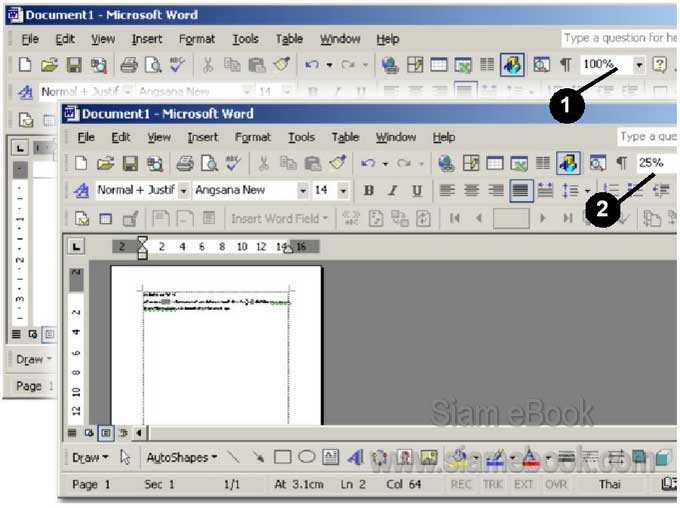
Task: Click OVR overtype indicator in status bar
Action: click(x=556, y=484)
